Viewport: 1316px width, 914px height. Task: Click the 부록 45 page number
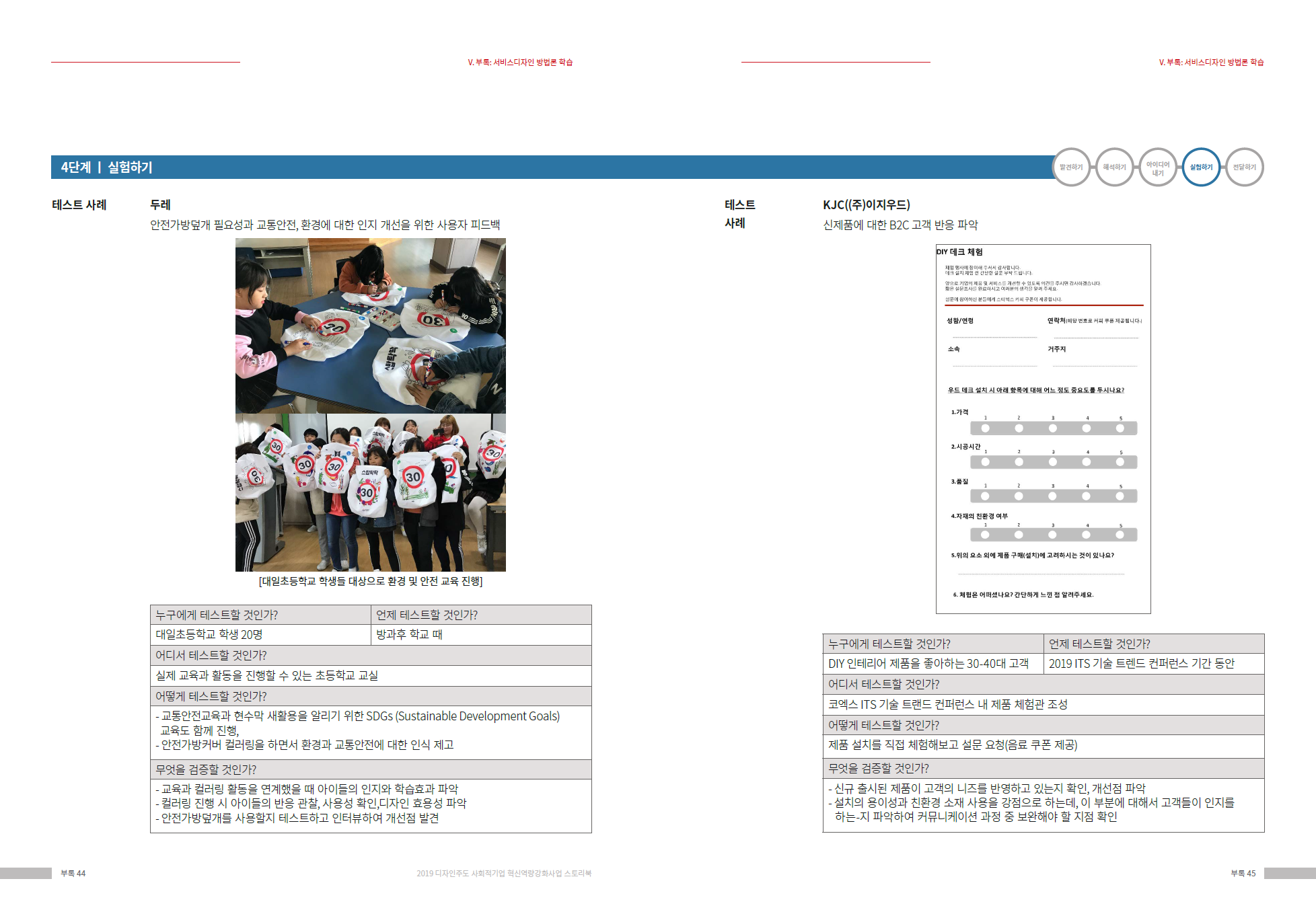pos(1243,873)
